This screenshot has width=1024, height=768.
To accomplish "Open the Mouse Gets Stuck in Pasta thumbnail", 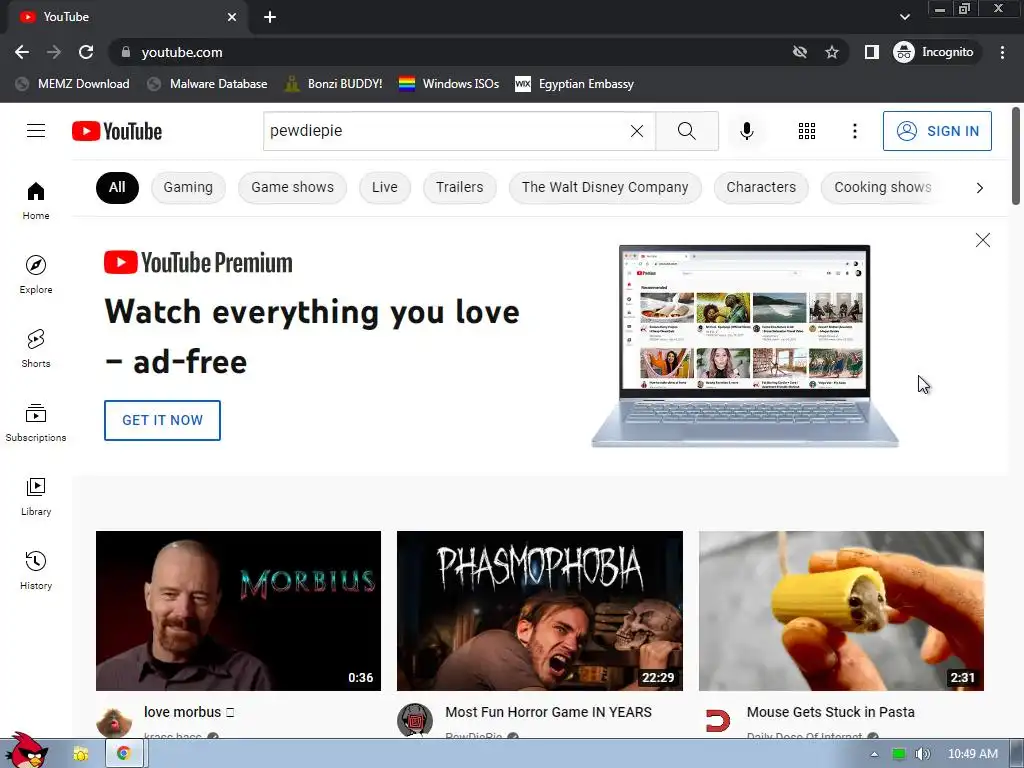I will tap(841, 611).
